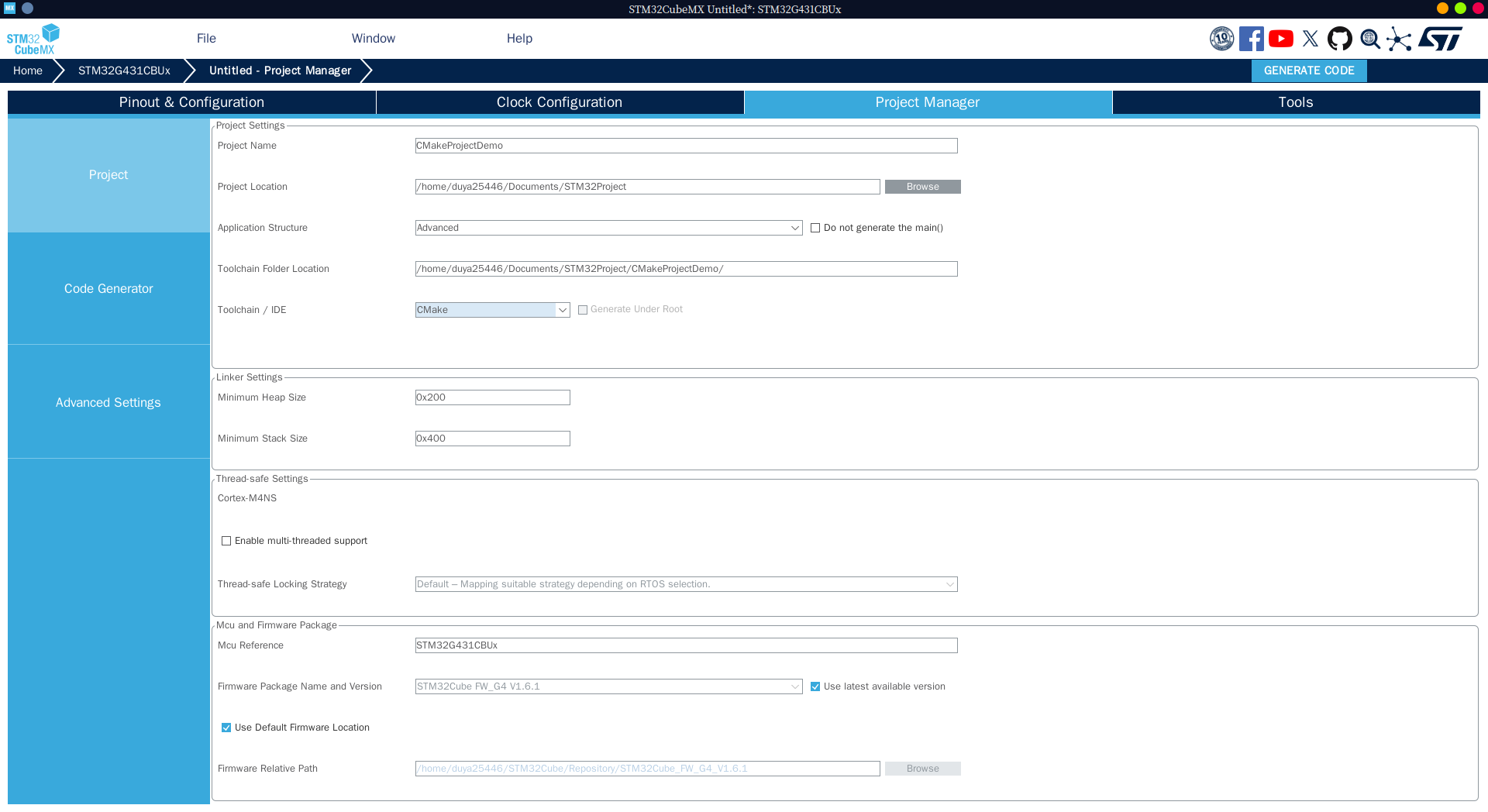Uncheck Use Default Firmware Location
This screenshot has height=812, width=1488.
click(x=226, y=728)
